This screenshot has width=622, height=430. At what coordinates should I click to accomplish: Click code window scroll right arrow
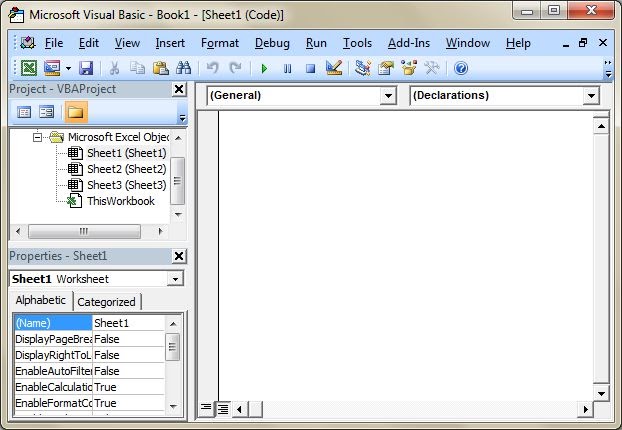(586, 409)
